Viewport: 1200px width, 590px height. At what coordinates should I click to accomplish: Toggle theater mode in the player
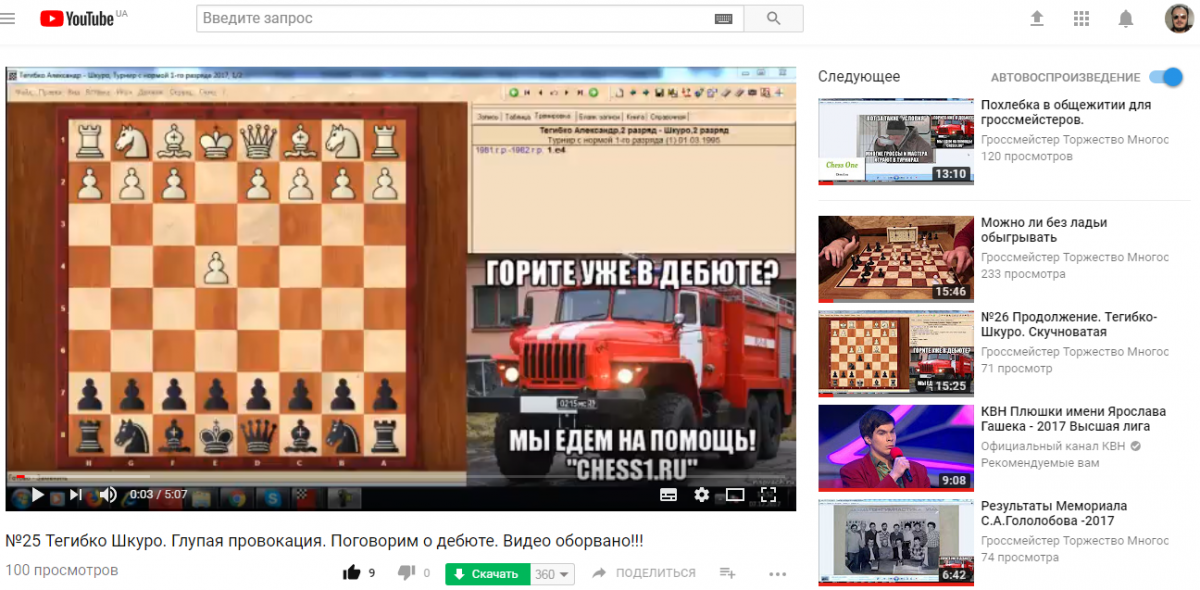point(735,494)
